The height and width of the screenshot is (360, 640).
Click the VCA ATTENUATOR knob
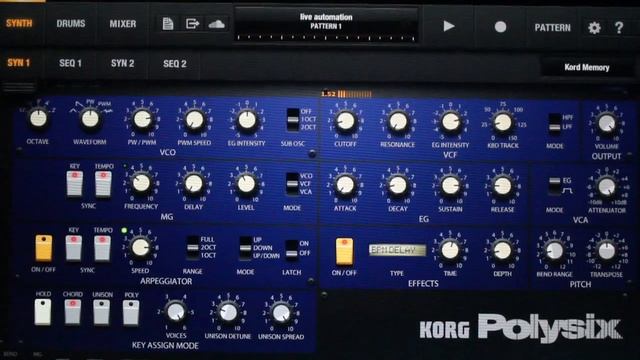(607, 187)
